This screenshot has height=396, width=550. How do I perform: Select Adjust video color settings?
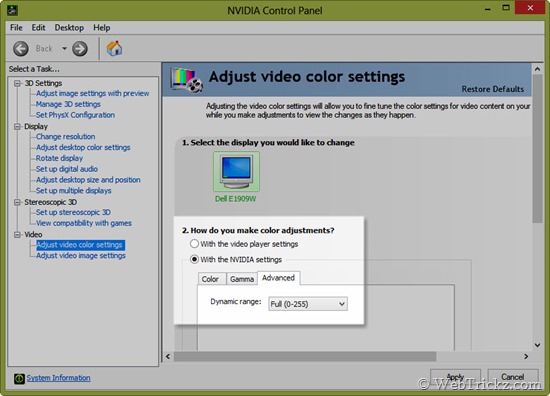[80, 245]
